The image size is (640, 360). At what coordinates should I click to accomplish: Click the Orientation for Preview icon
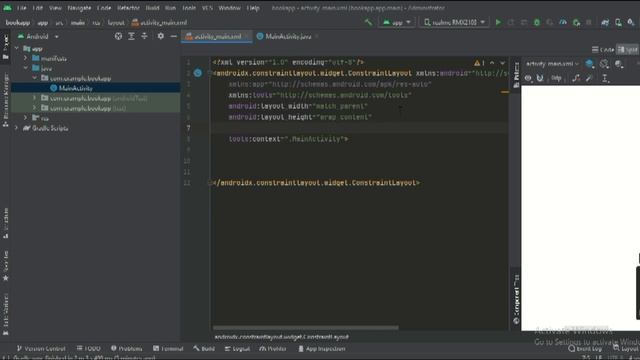click(604, 64)
